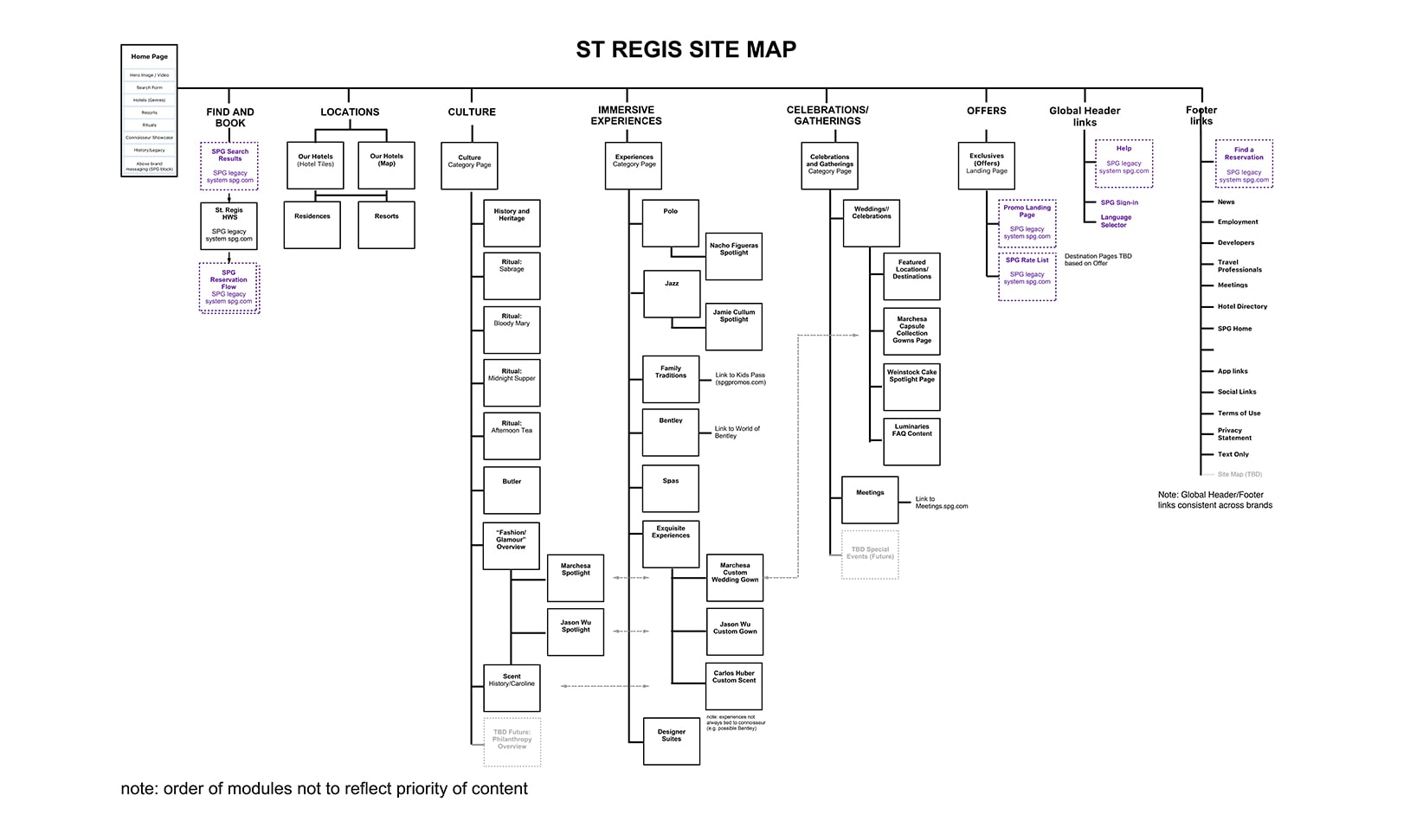
Task: Click the Link to Meetings.spg.com note
Action: [x=942, y=503]
